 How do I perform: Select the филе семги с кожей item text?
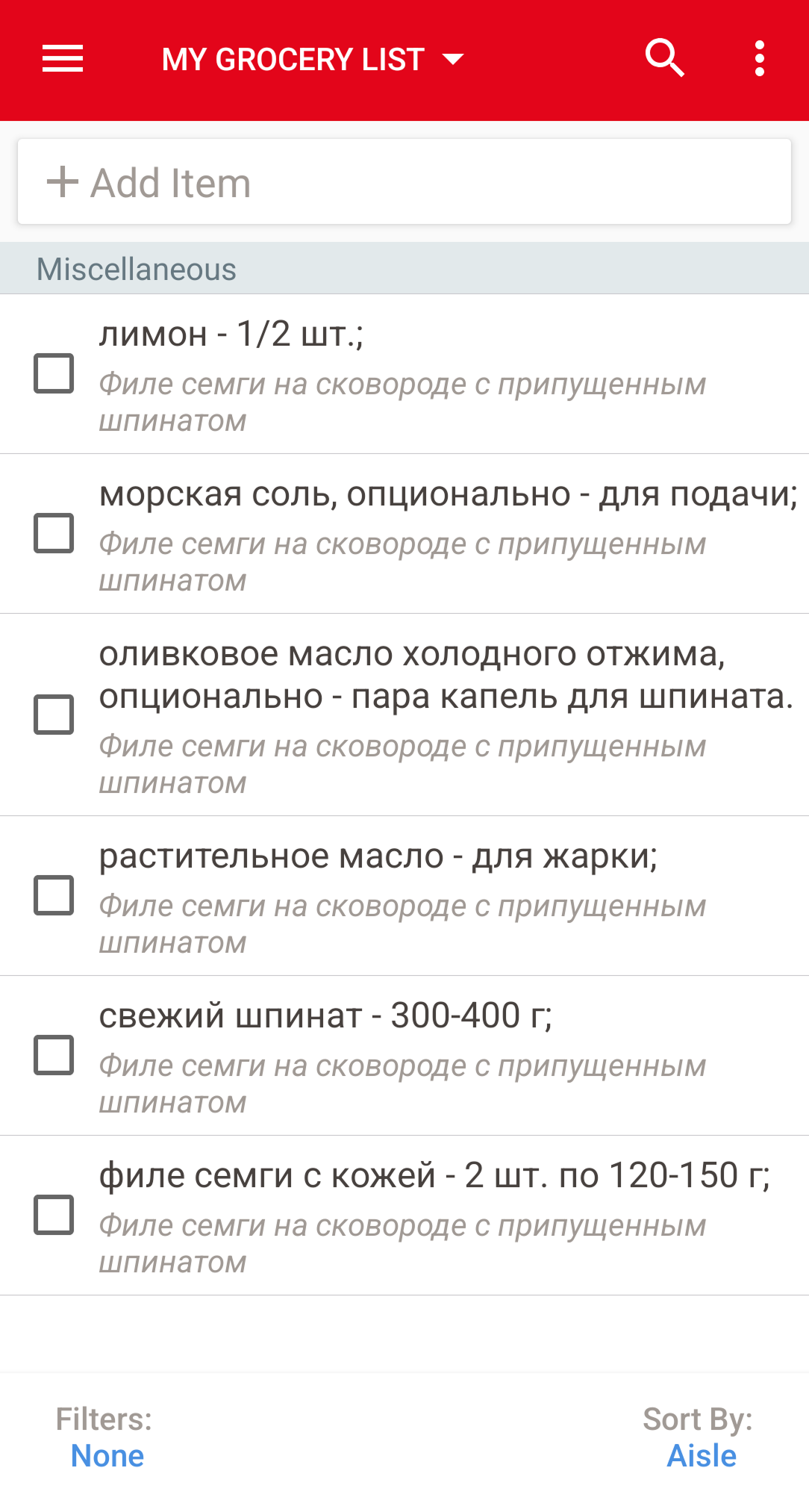pyautogui.click(x=434, y=1175)
